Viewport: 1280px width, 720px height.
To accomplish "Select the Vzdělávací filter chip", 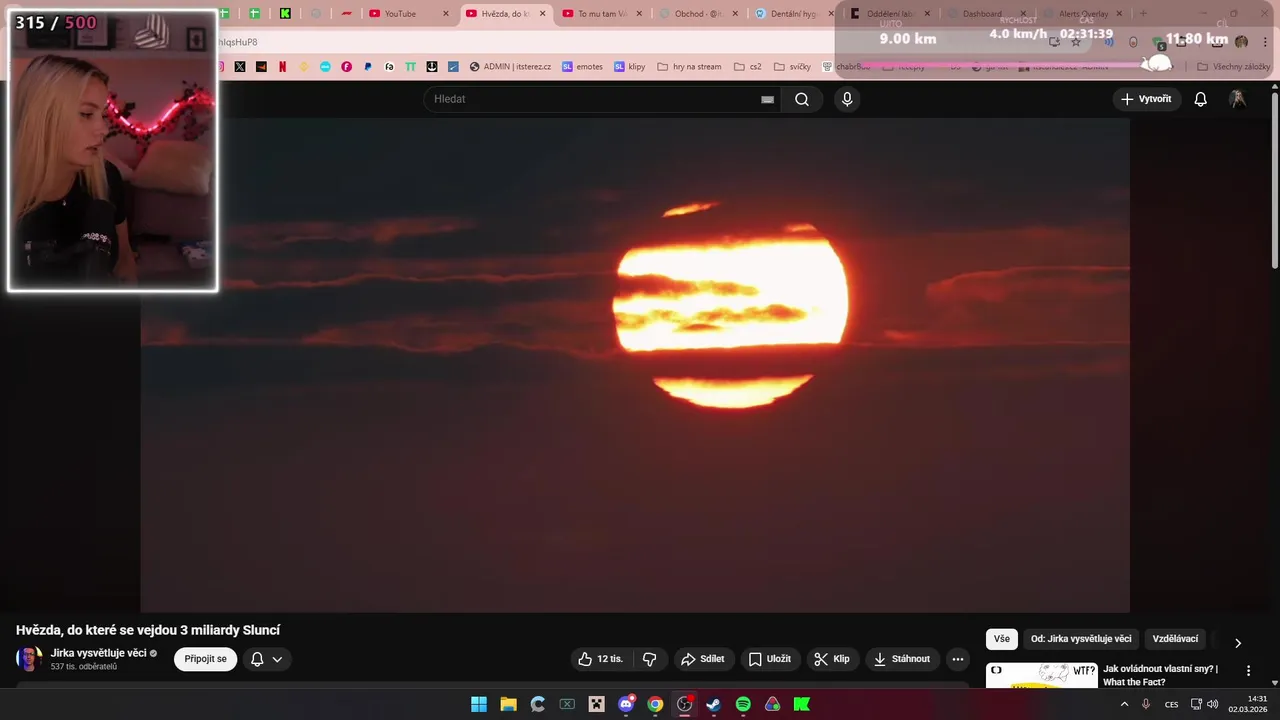I will (x=1175, y=639).
